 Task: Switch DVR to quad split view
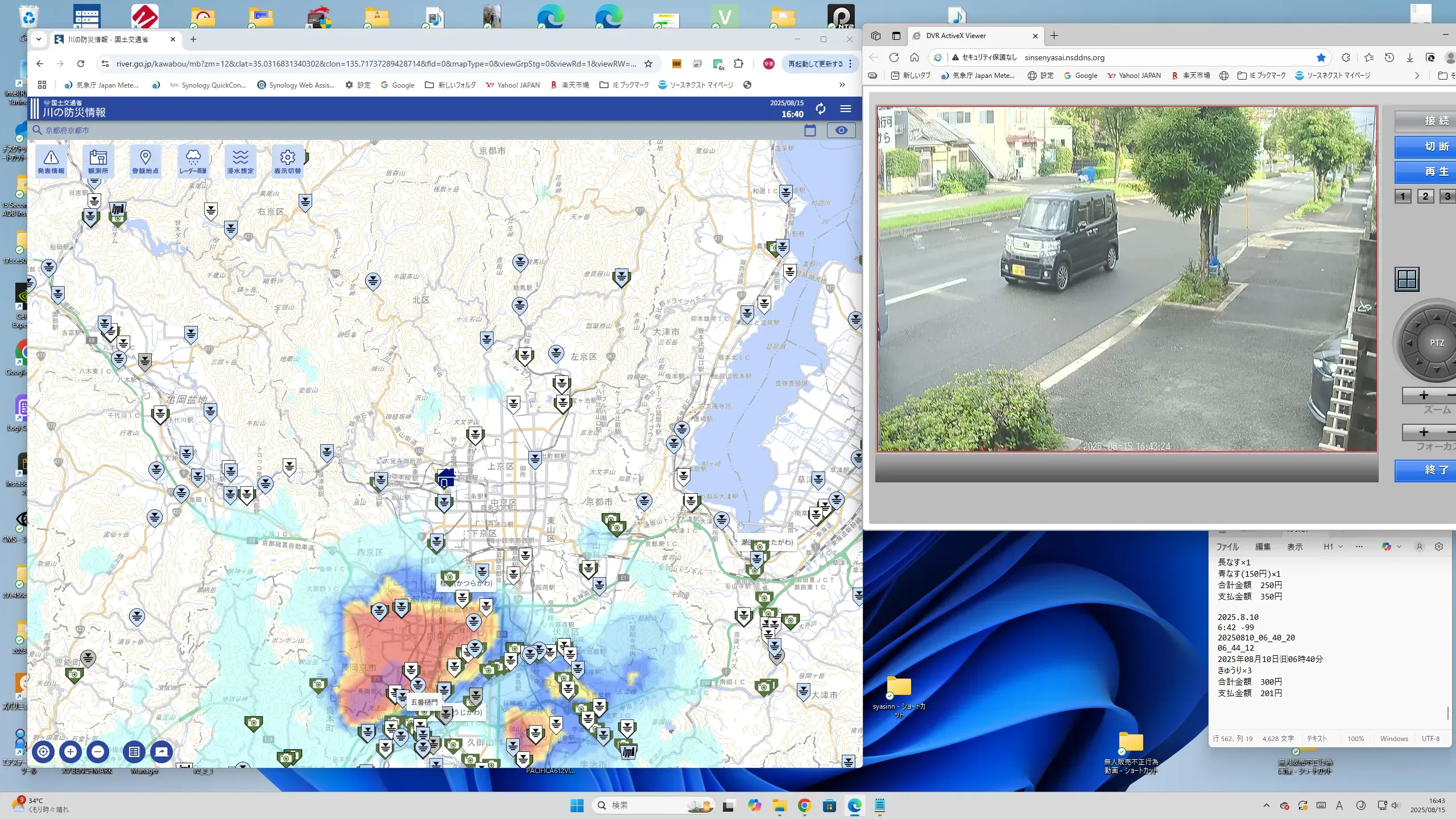click(1407, 279)
